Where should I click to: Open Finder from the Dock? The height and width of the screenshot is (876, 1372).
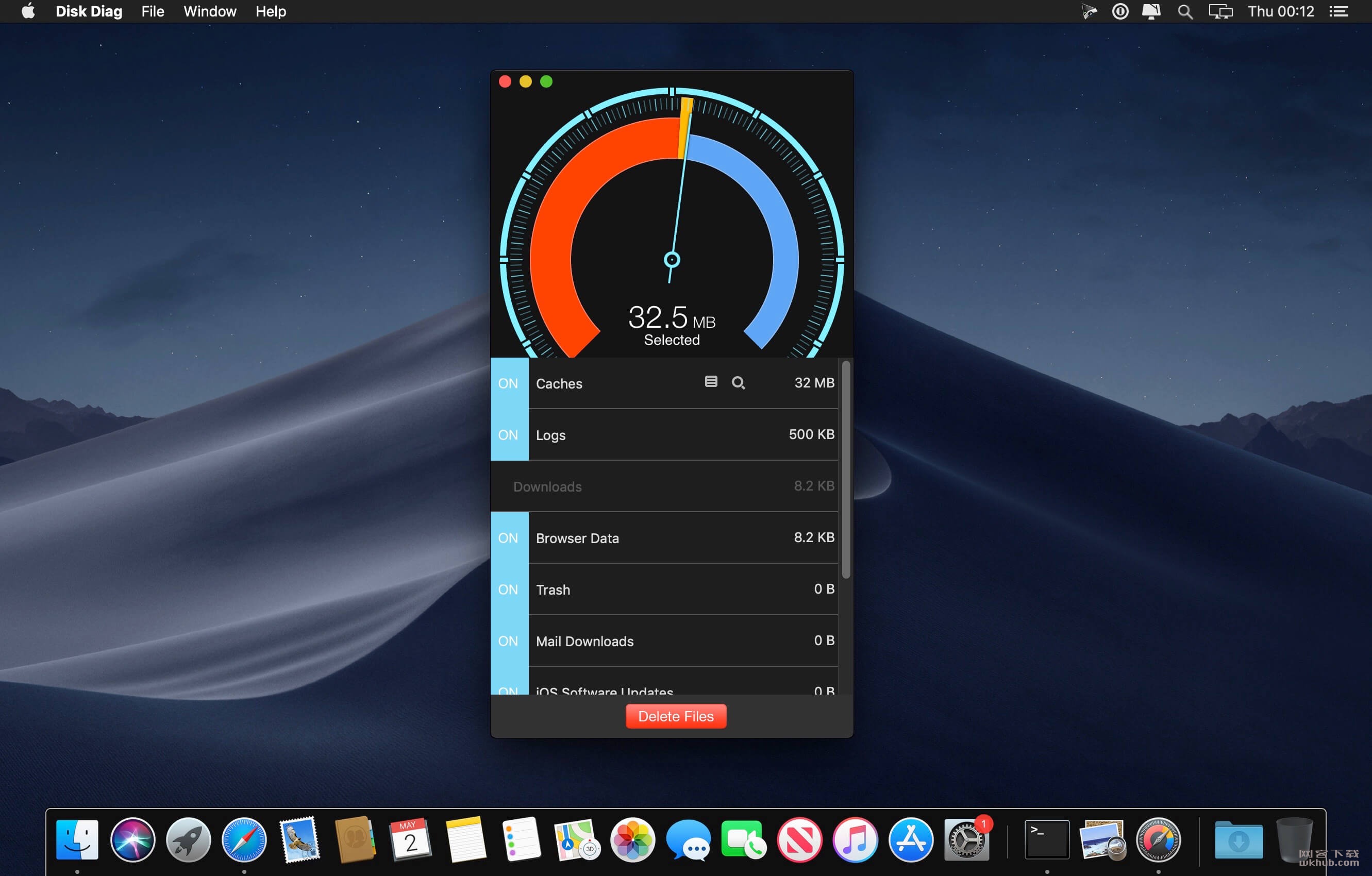coord(77,839)
